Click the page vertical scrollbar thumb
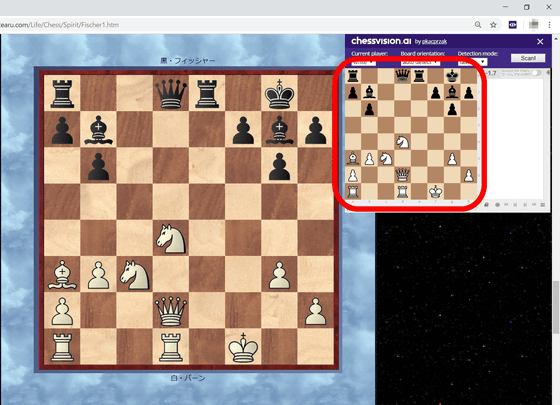This screenshot has width=560, height=405. (556, 308)
